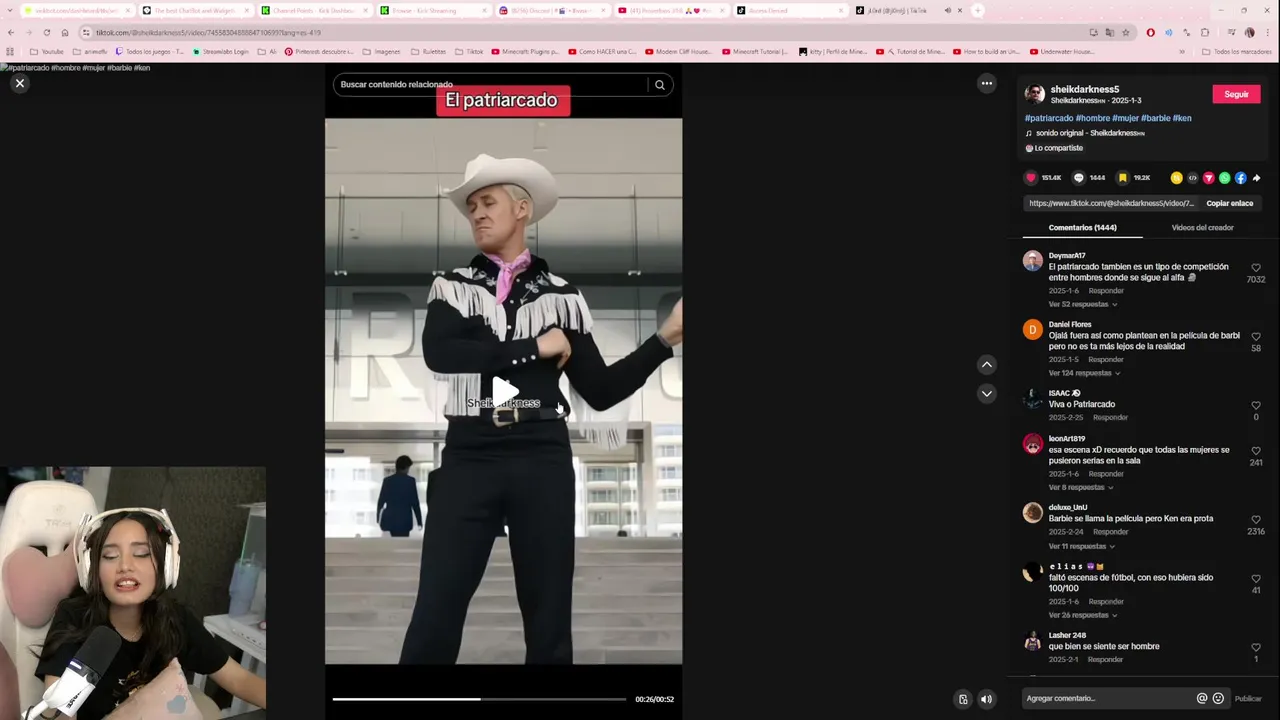This screenshot has width=1280, height=720.
Task: Open the Youtube bookmark in bookmarks bar
Action: tap(46, 52)
